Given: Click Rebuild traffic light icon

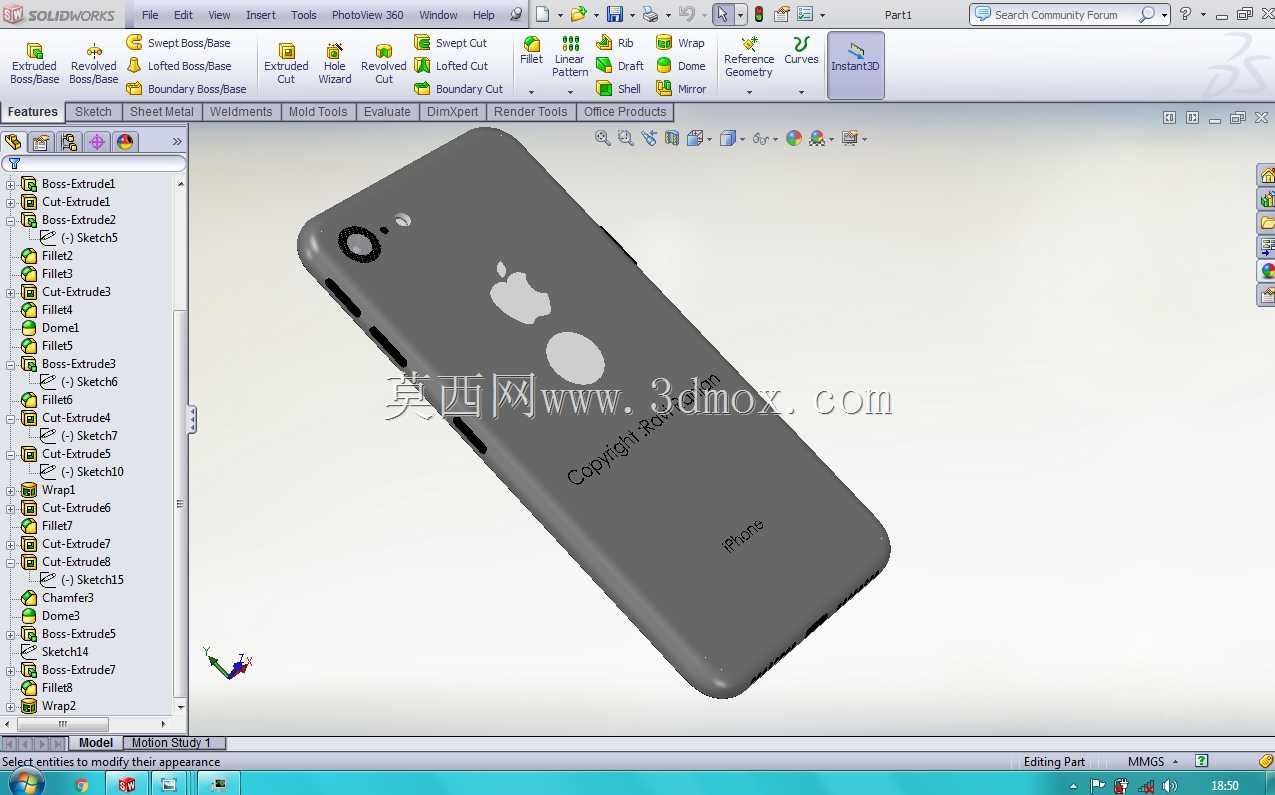Looking at the screenshot, I should 759,14.
